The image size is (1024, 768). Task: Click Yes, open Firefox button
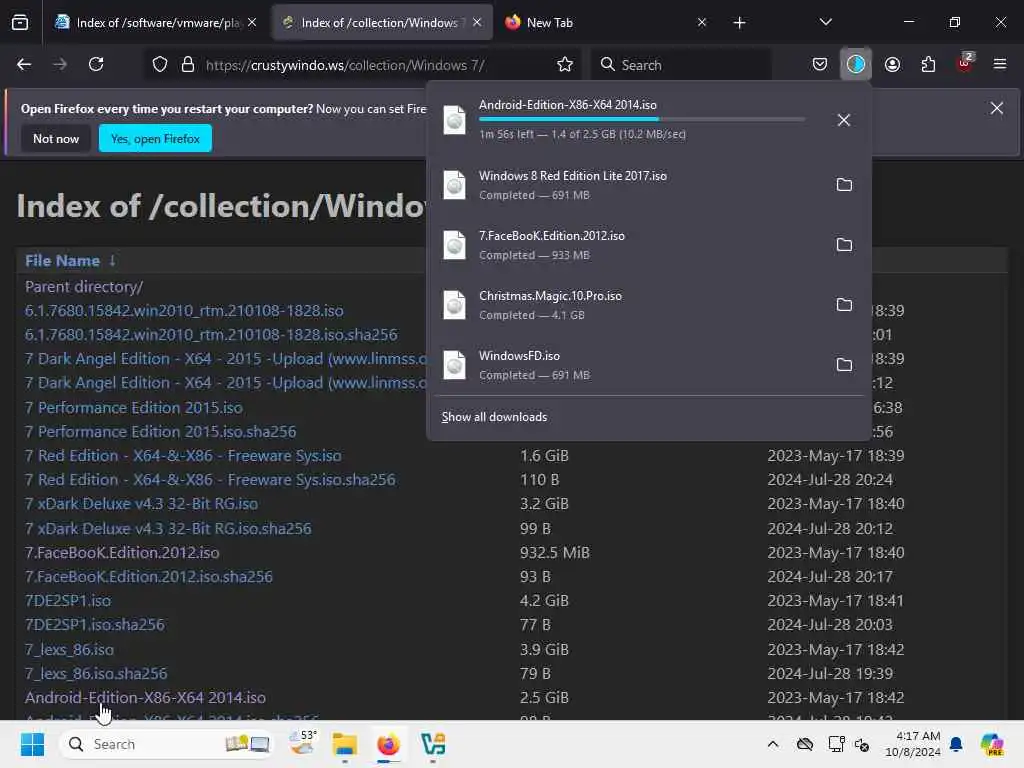[x=155, y=138]
